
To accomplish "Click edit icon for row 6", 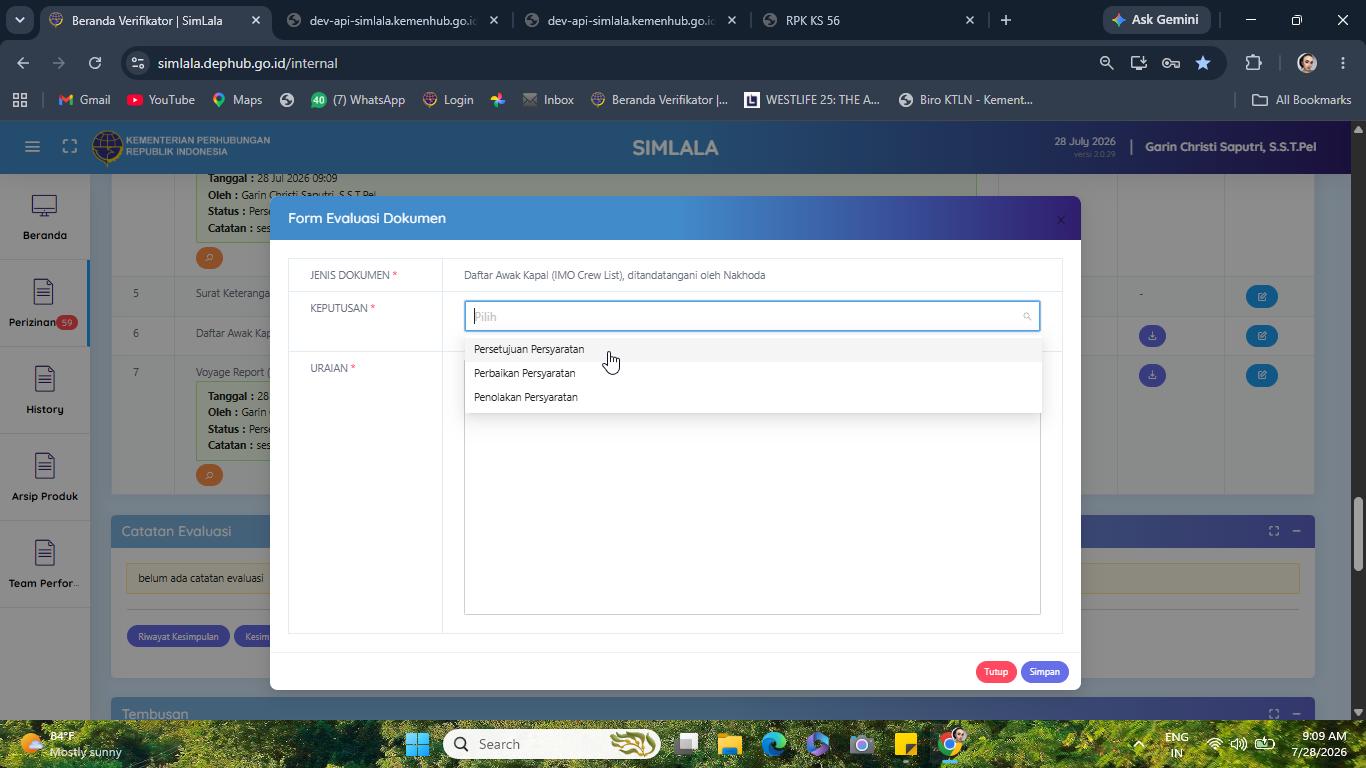I will tap(1262, 336).
